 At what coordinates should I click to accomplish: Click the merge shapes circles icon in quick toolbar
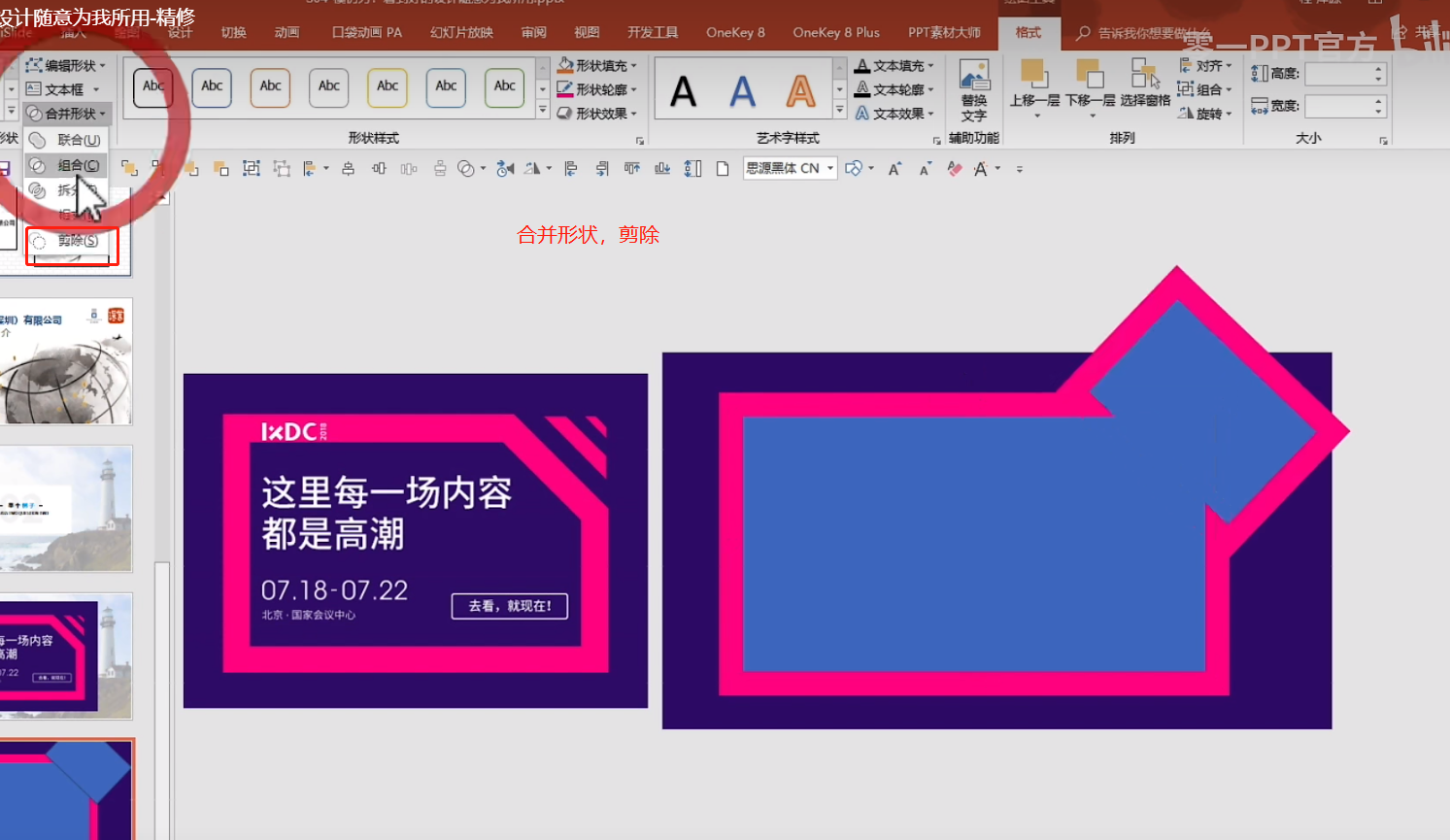pos(466,168)
